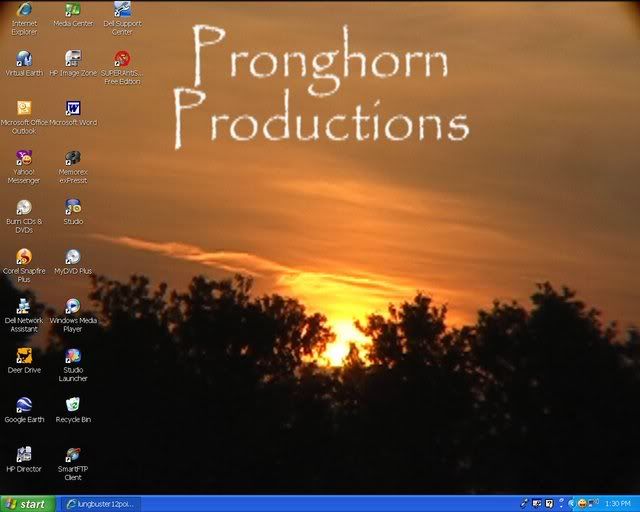This screenshot has width=640, height=512.
Task: Select the SUPERAntiSpyware Free Edition icon
Action: click(122, 68)
